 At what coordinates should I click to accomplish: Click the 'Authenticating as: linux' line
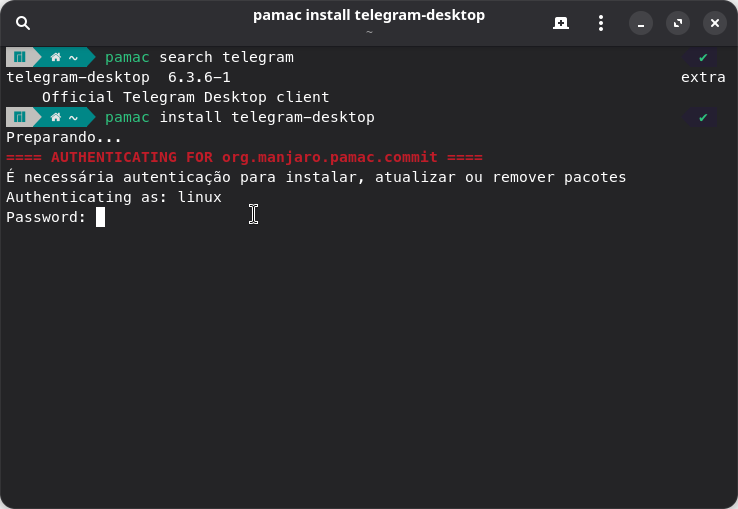pos(113,197)
